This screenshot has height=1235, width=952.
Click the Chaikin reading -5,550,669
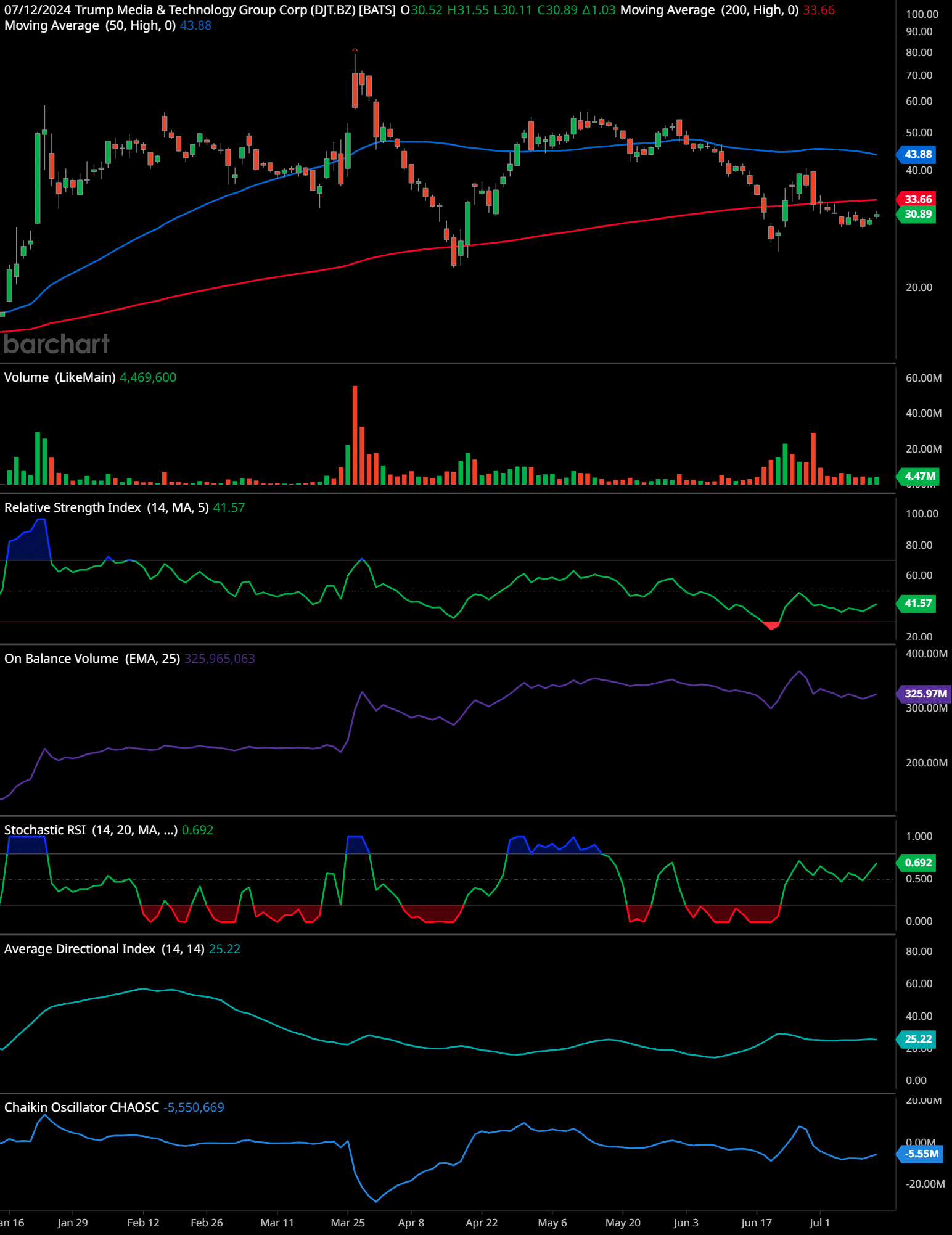pyautogui.click(x=194, y=1107)
